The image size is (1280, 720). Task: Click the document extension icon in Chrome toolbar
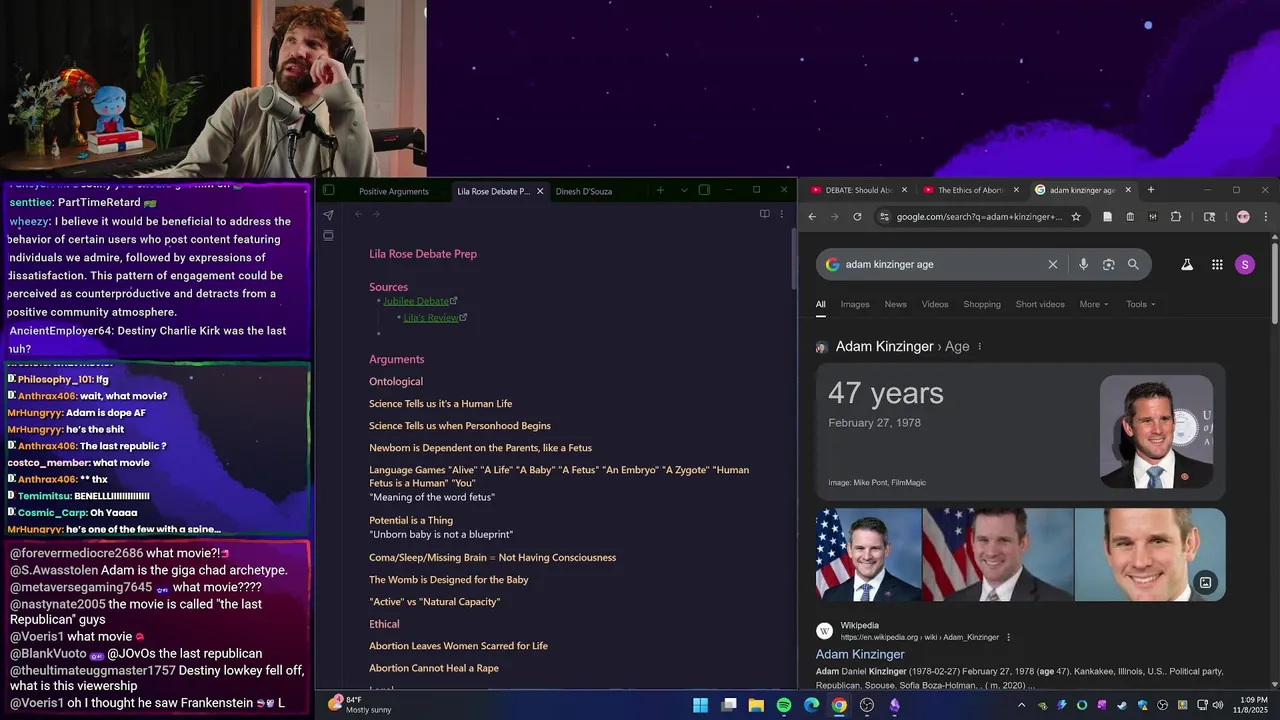[x=1107, y=216]
